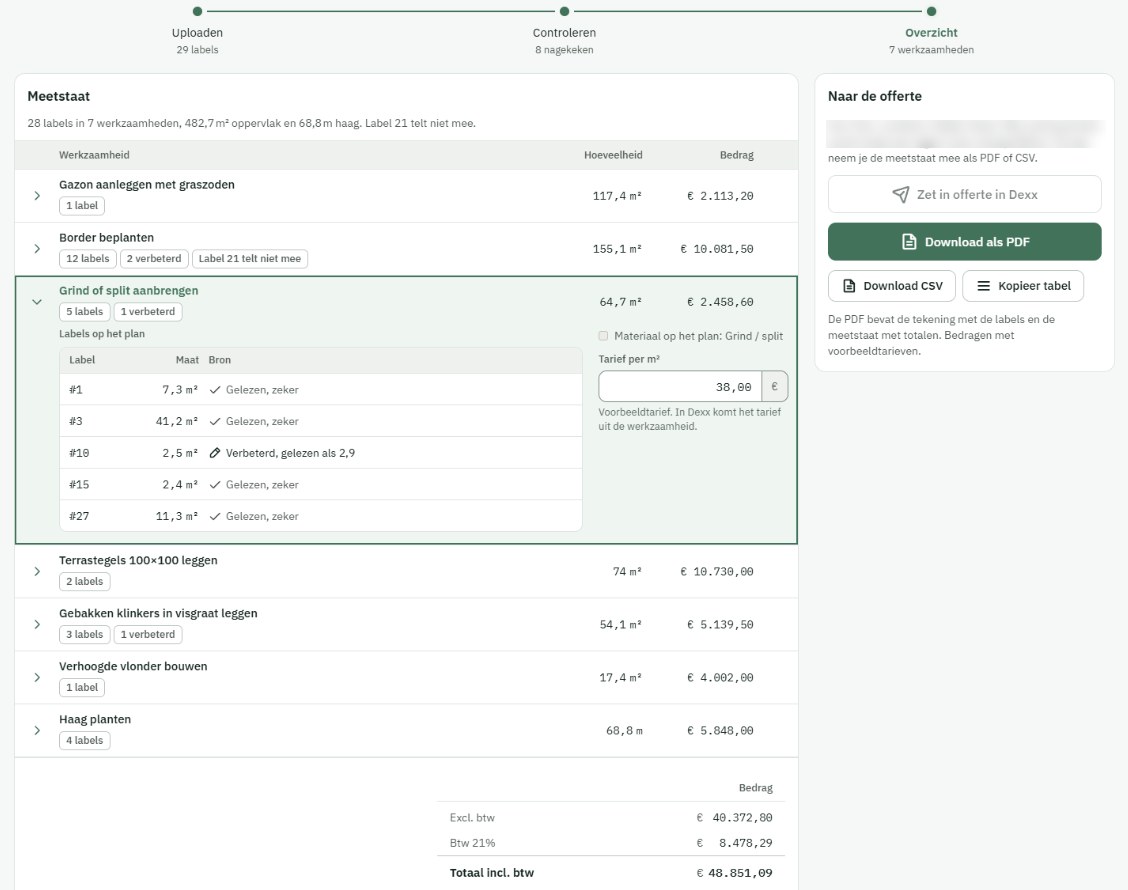Go to the Uploaden step
Screen dimensions: 1128x890
click(x=197, y=32)
